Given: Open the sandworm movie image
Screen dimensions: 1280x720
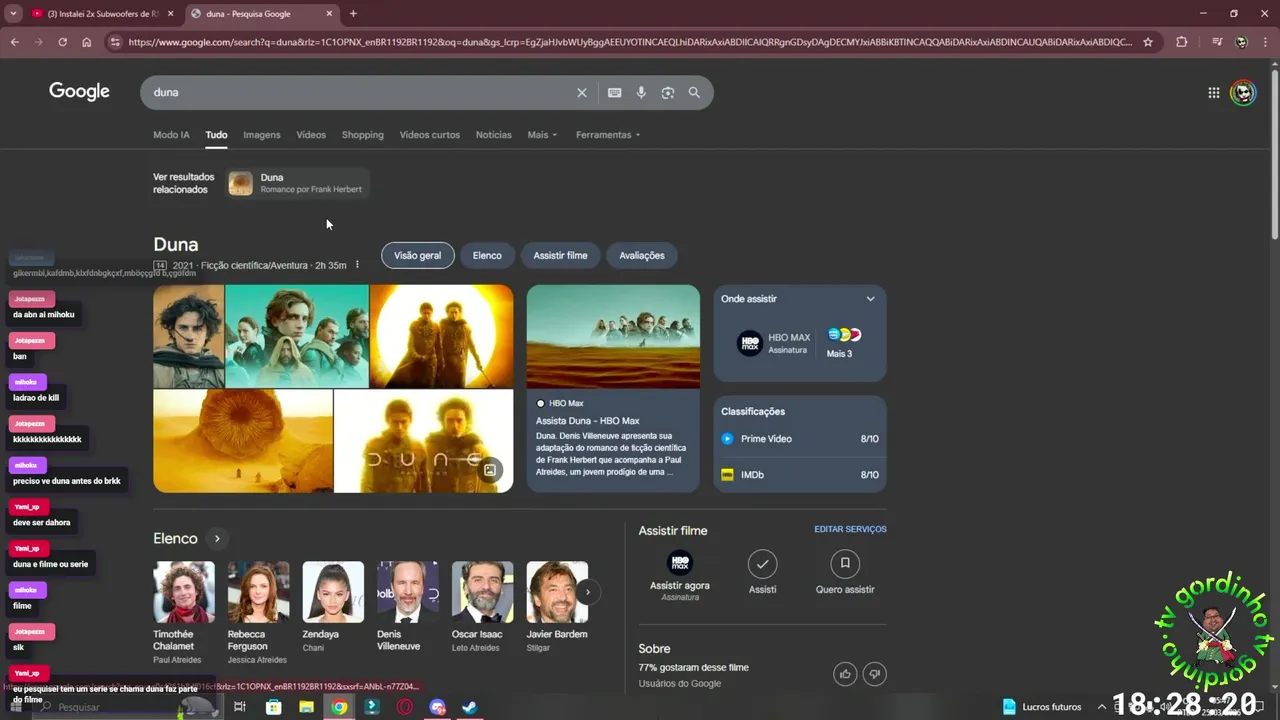Looking at the screenshot, I should [x=243, y=441].
